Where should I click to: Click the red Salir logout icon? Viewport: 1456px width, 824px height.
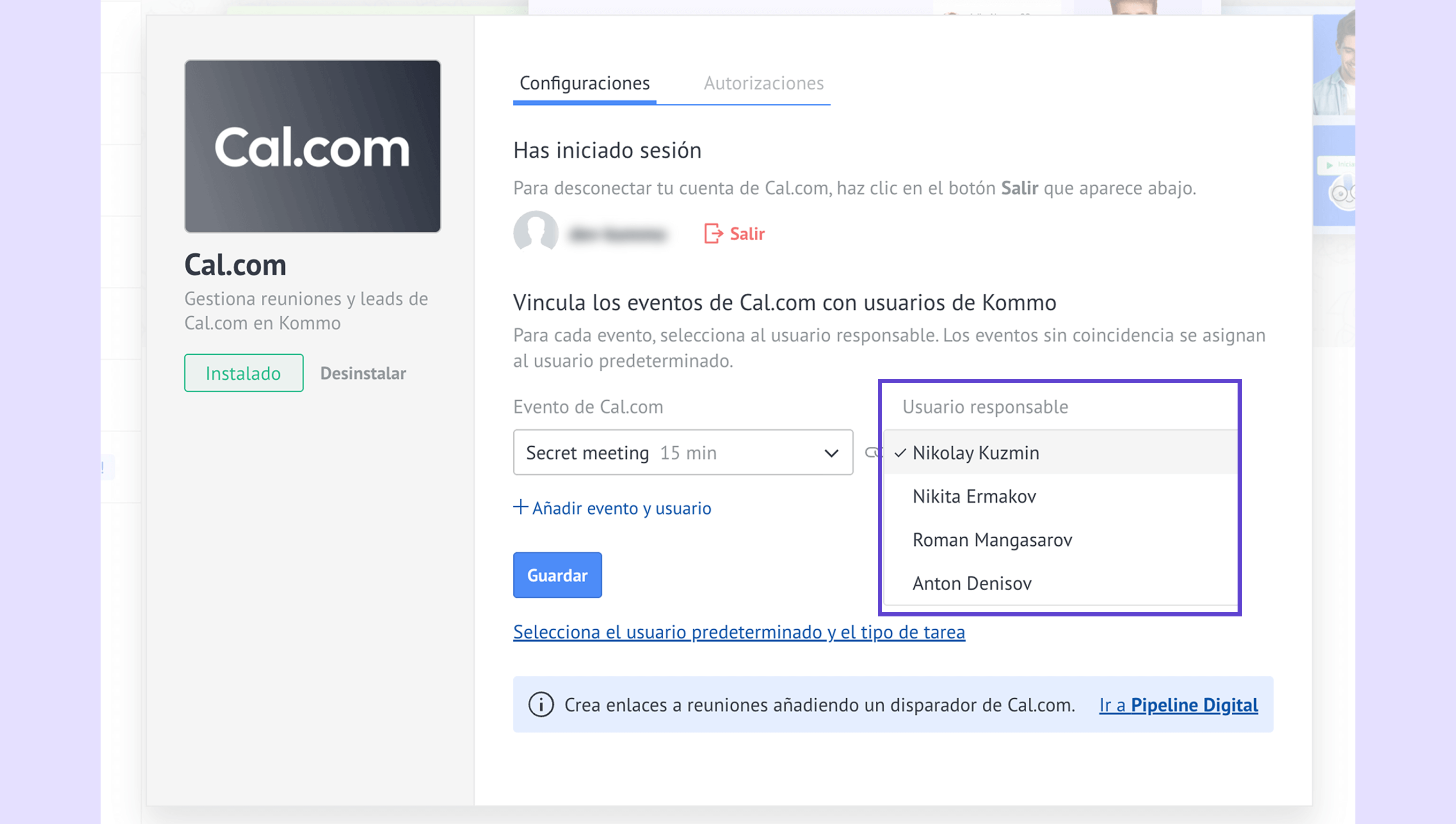(x=712, y=233)
